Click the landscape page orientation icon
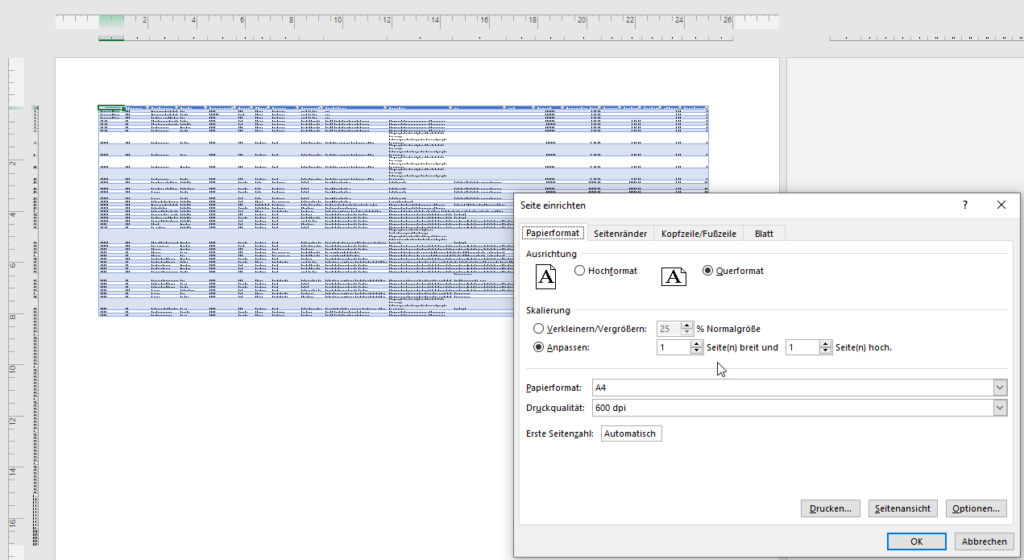Viewport: 1024px width, 560px height. coord(676,275)
